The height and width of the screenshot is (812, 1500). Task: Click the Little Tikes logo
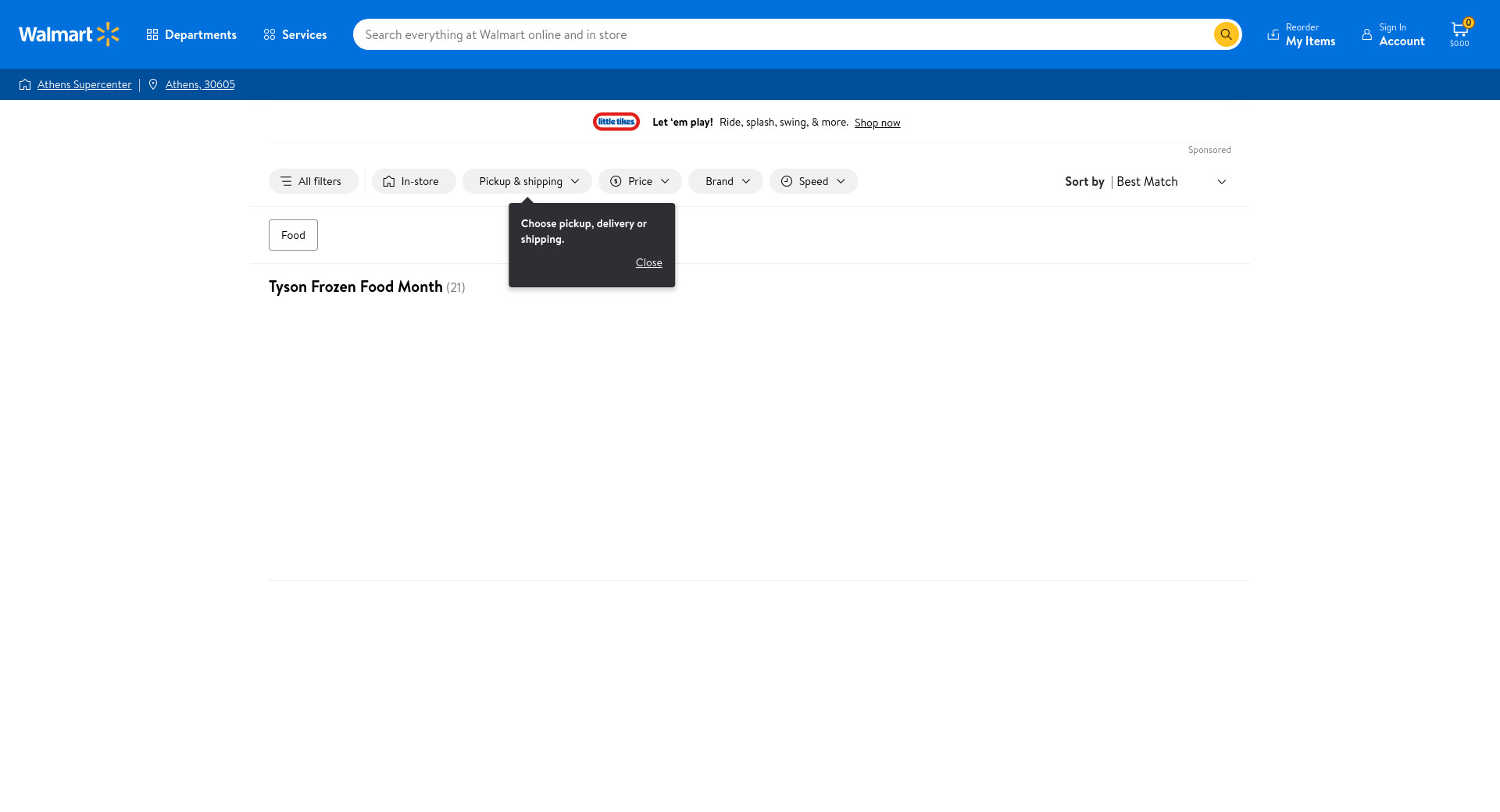click(616, 122)
